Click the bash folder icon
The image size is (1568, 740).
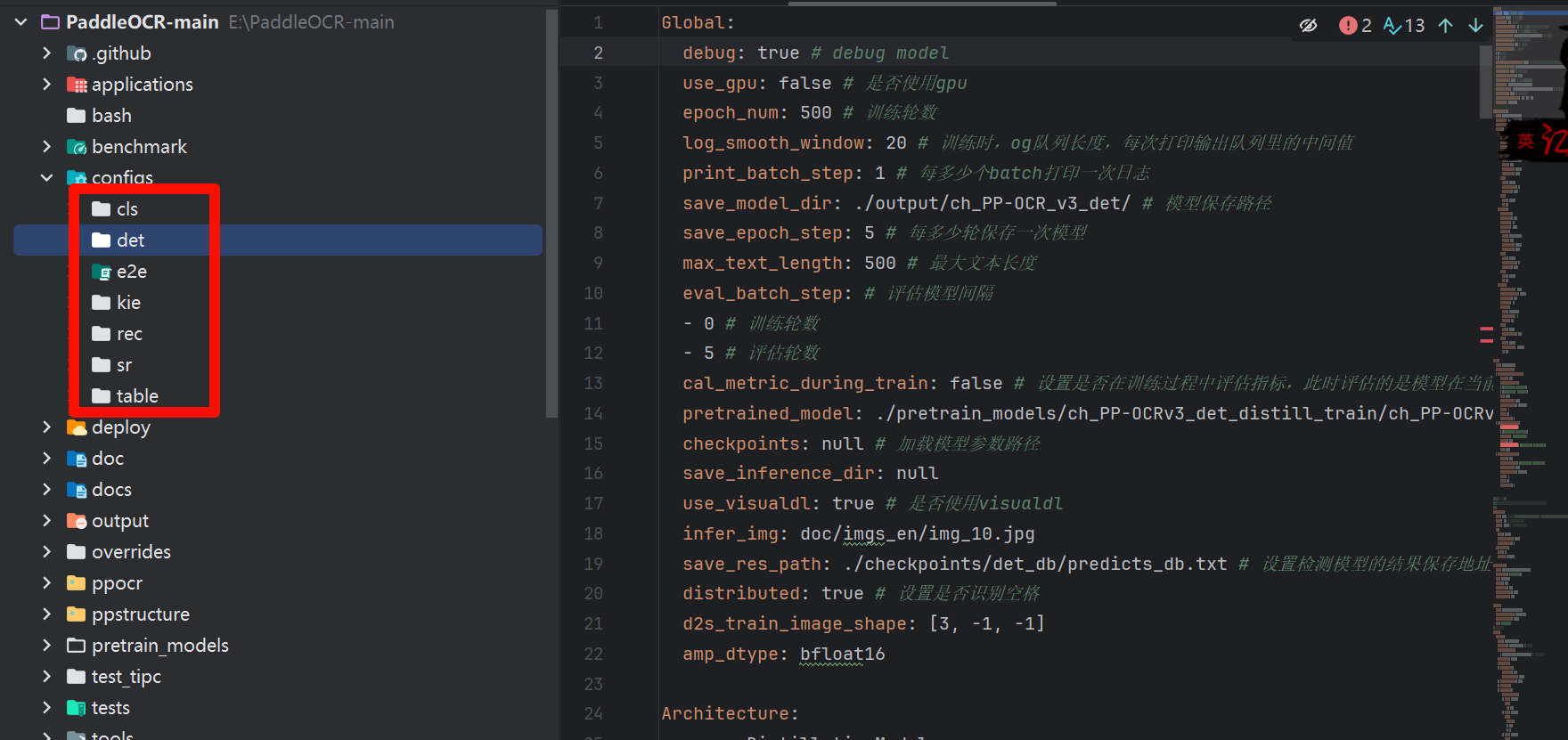tap(77, 116)
